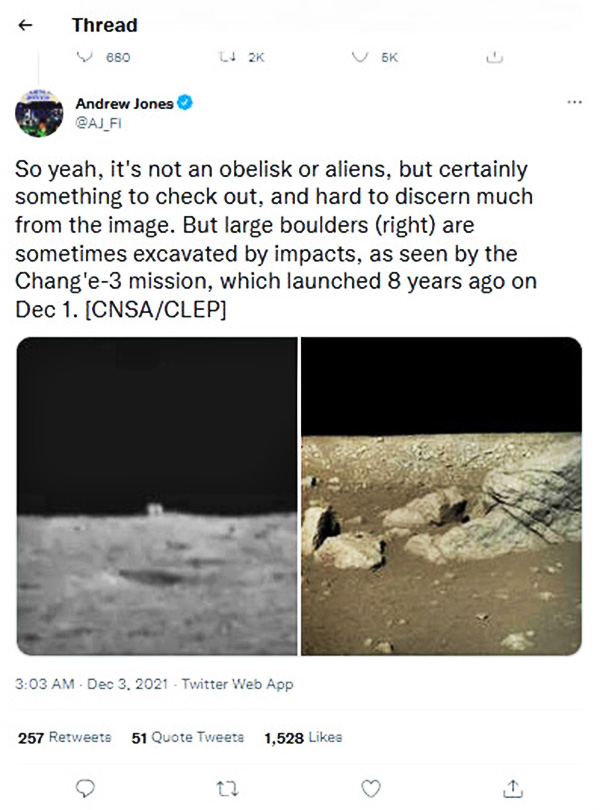The height and width of the screenshot is (810, 600).
Task: Like the tweet with heart icon
Action: point(370,787)
